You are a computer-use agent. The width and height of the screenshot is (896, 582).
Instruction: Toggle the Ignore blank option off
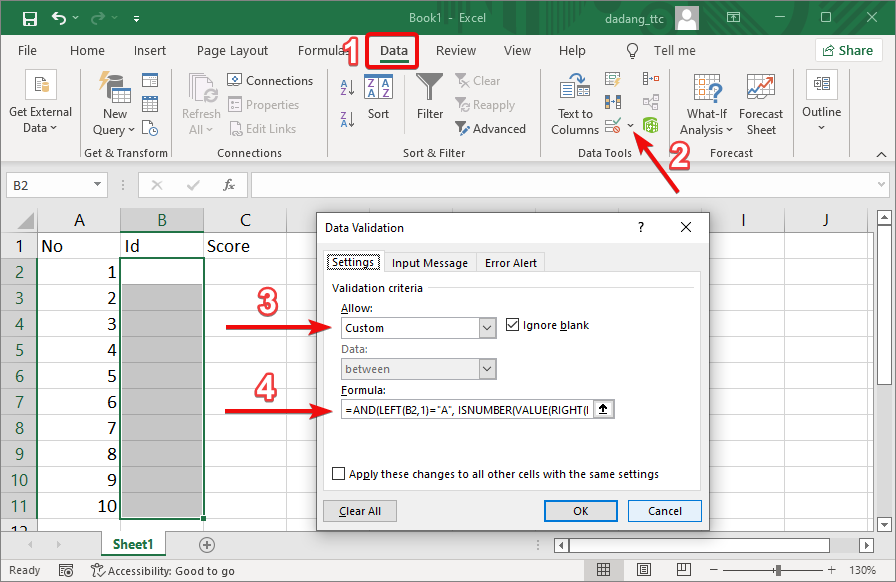[513, 323]
